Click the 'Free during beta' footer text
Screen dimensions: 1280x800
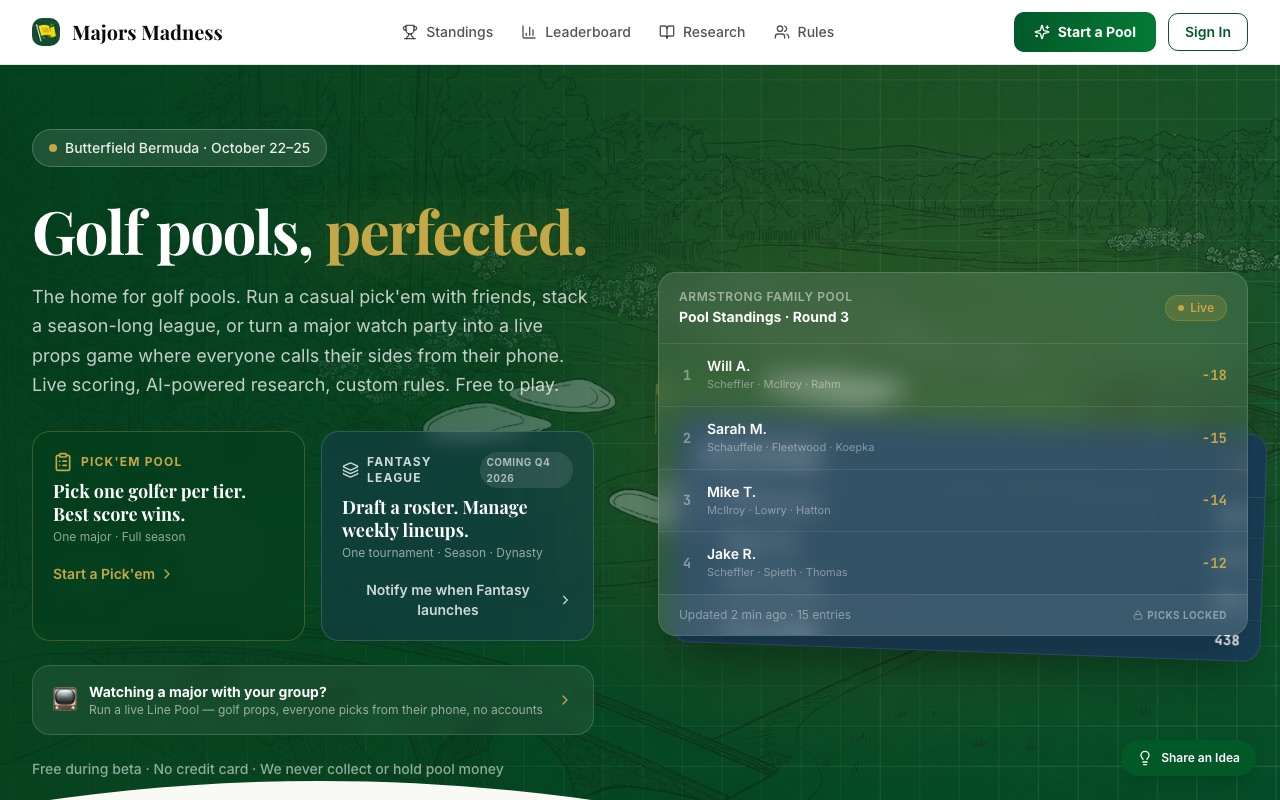[268, 769]
